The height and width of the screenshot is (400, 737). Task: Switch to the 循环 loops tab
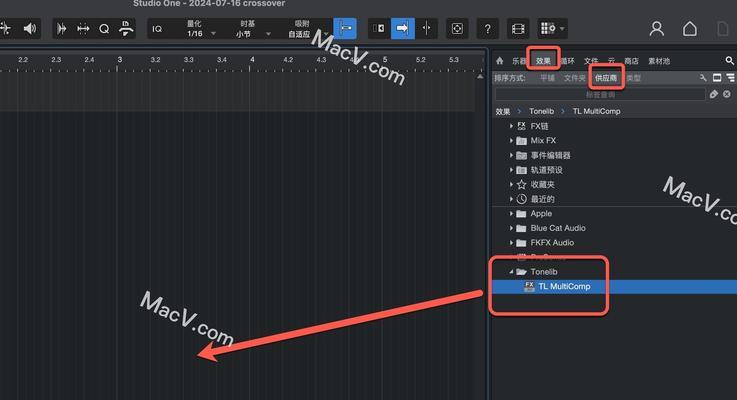(567, 61)
